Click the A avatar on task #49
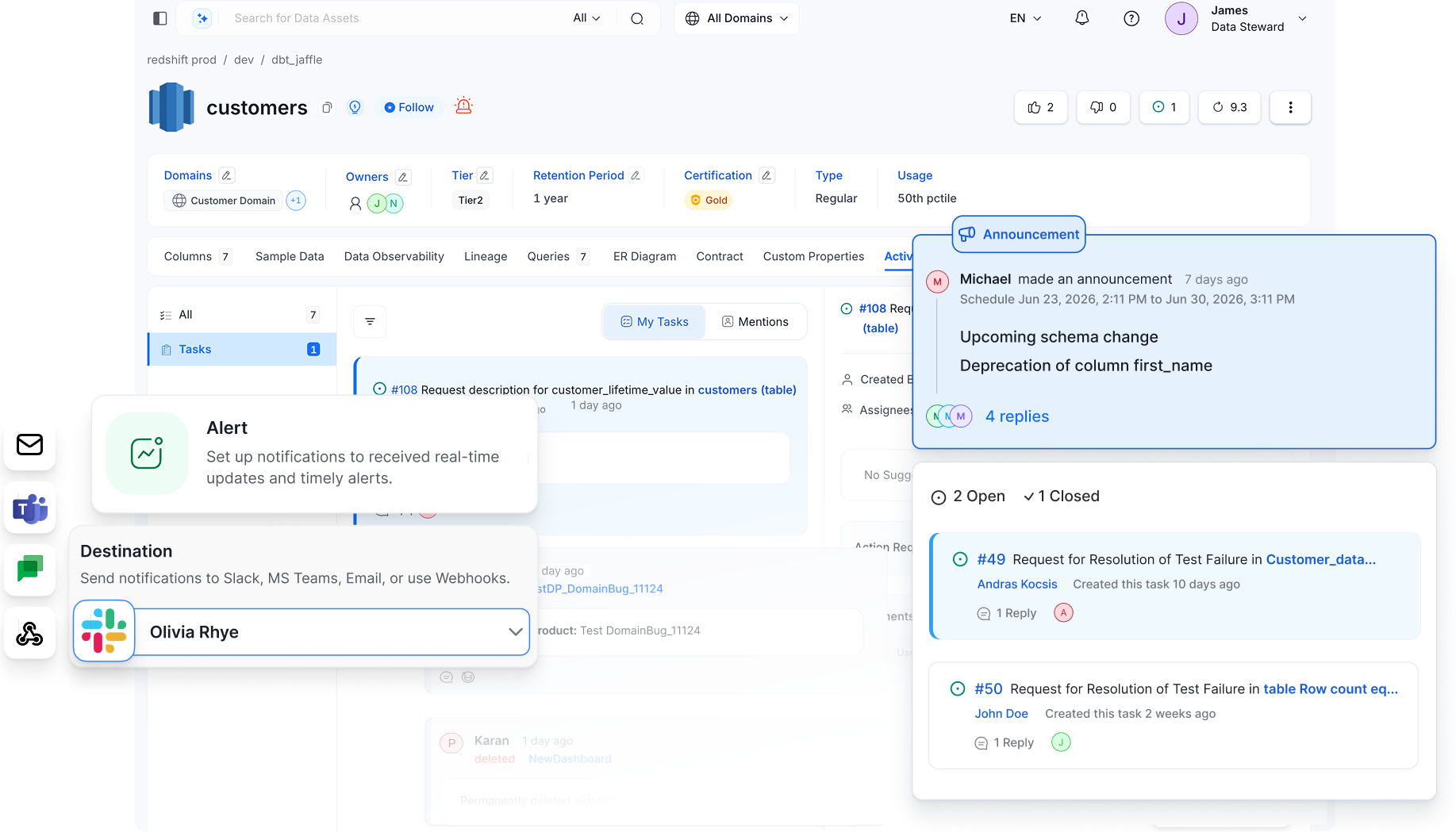The width and height of the screenshot is (1456, 832). [x=1063, y=612]
